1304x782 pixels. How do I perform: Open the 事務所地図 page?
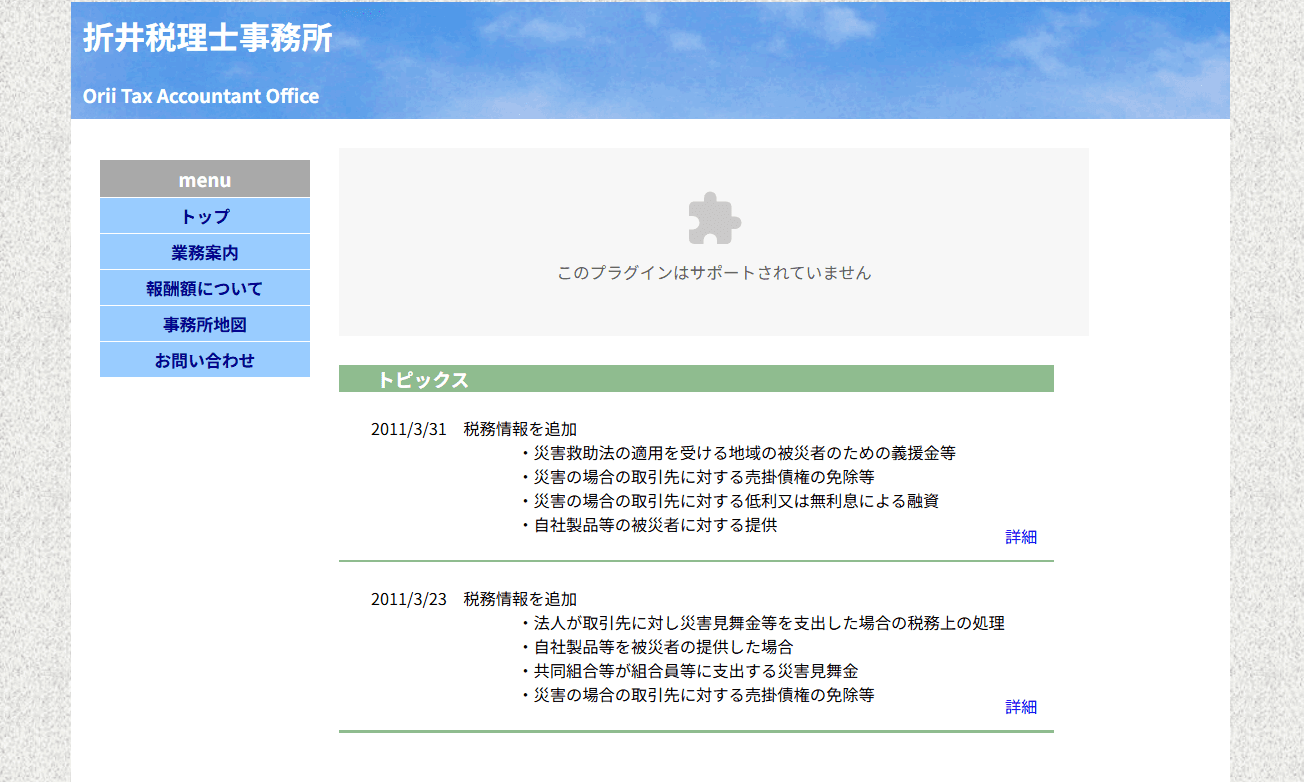[204, 324]
